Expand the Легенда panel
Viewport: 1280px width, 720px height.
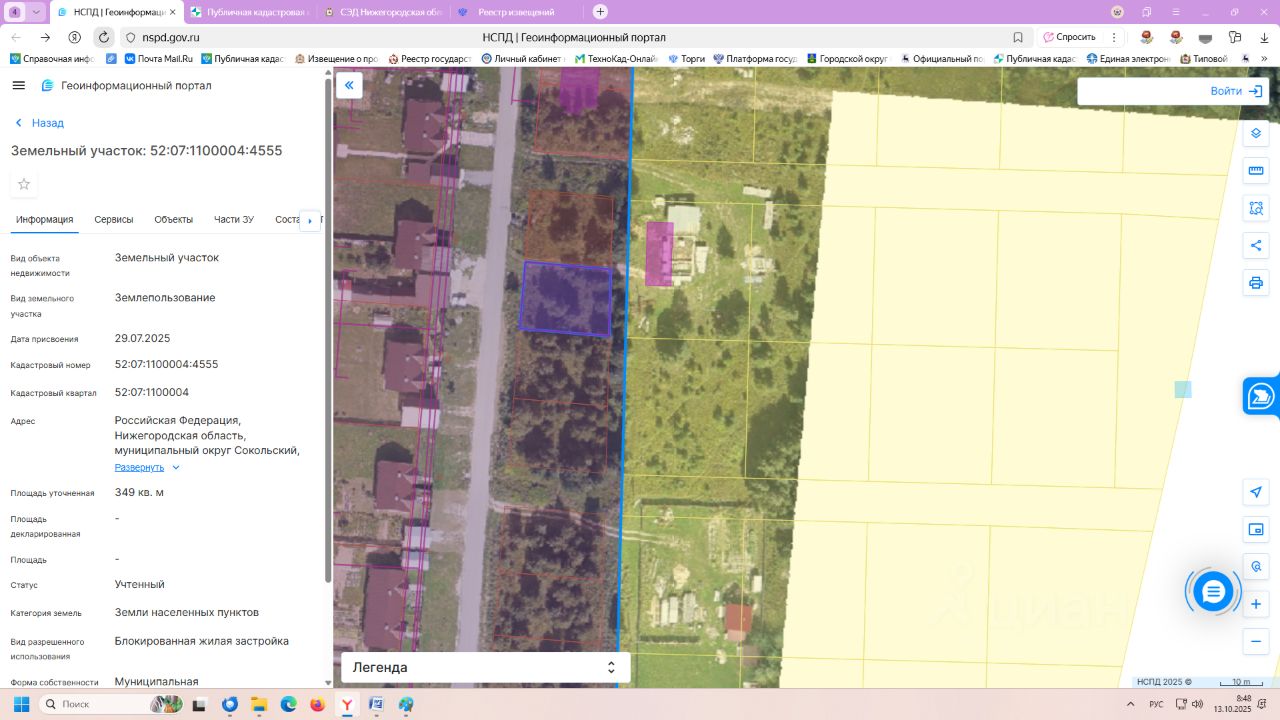pos(486,667)
